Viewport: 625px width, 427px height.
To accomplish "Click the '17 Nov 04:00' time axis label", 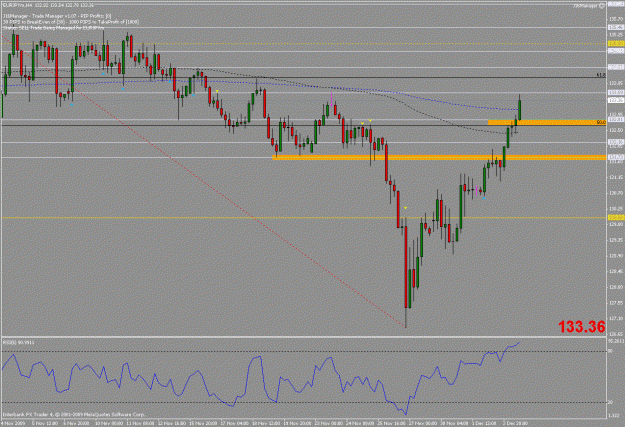I will point(234,423).
